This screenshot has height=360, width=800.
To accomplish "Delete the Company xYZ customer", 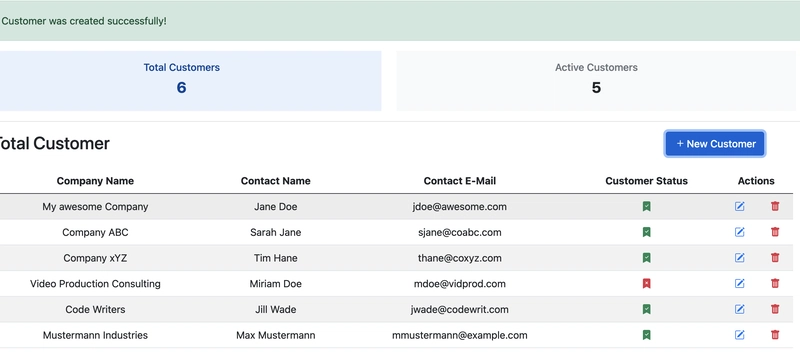I will coord(775,258).
